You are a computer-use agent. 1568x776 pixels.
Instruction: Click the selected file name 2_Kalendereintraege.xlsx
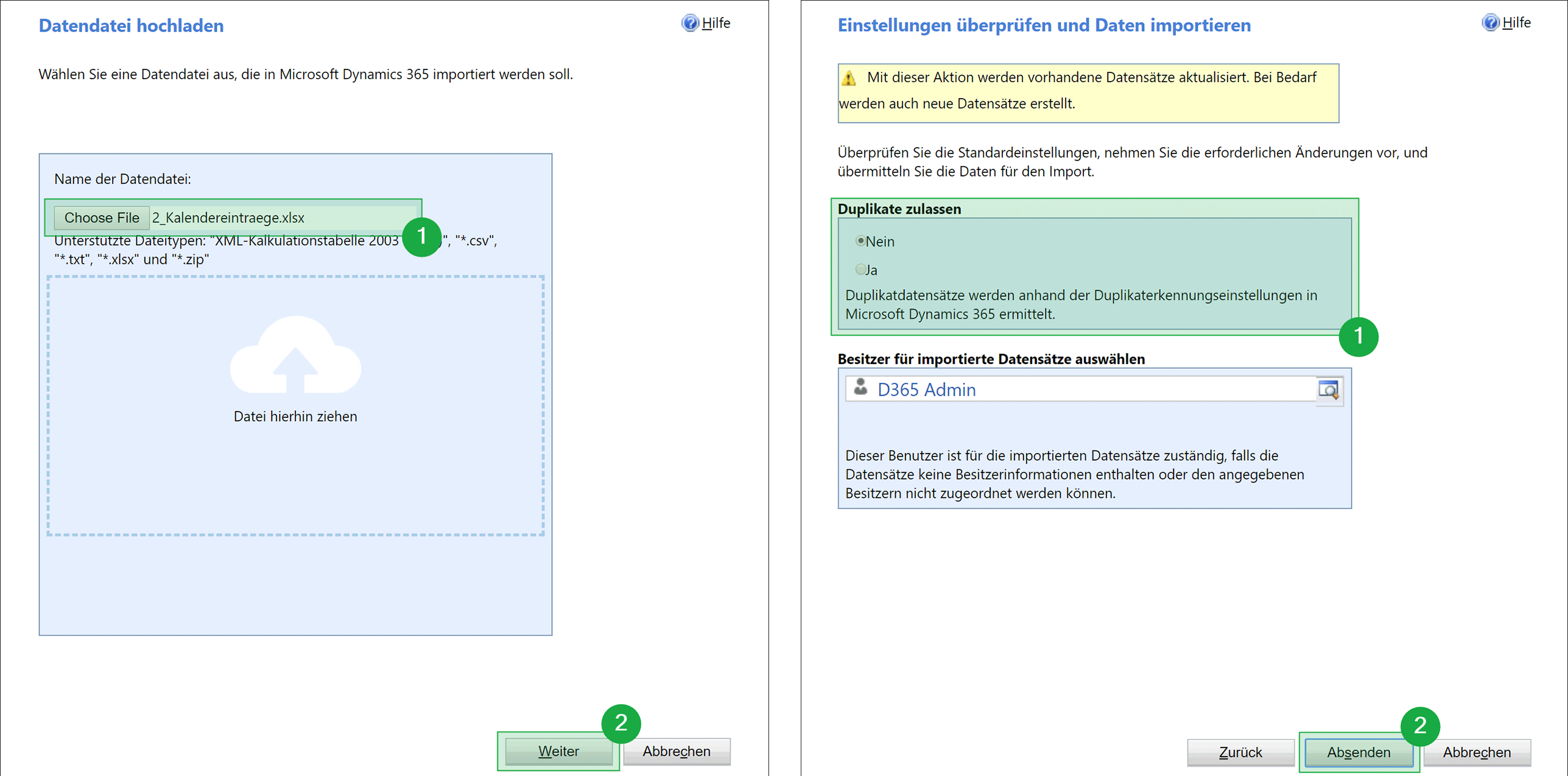coord(228,218)
